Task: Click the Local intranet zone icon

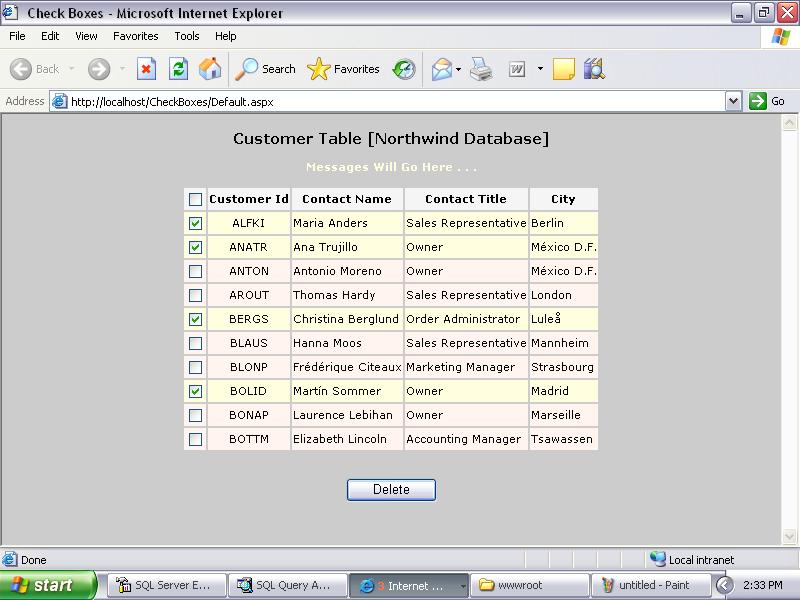Action: [657, 559]
